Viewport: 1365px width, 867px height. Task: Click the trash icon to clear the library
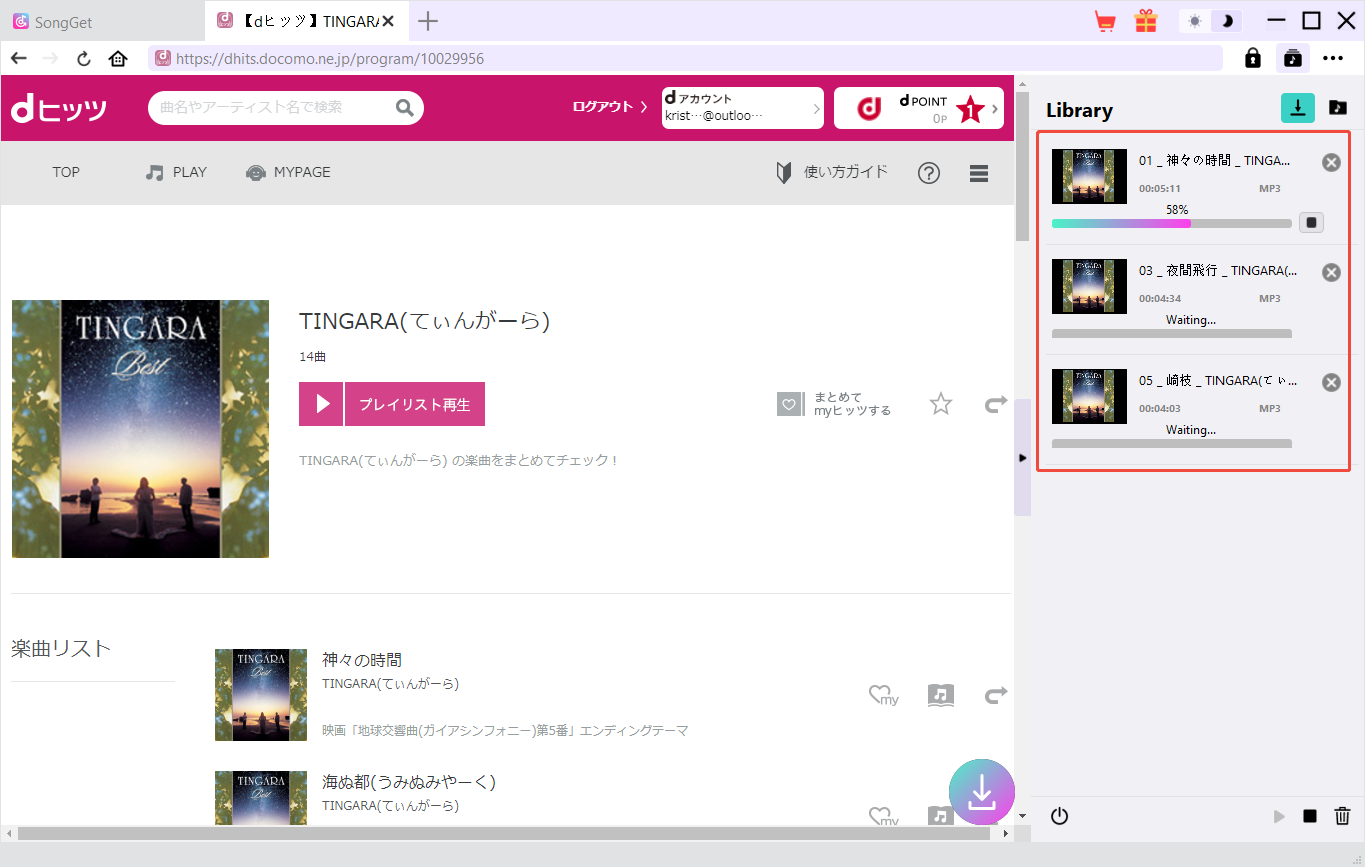[1340, 816]
